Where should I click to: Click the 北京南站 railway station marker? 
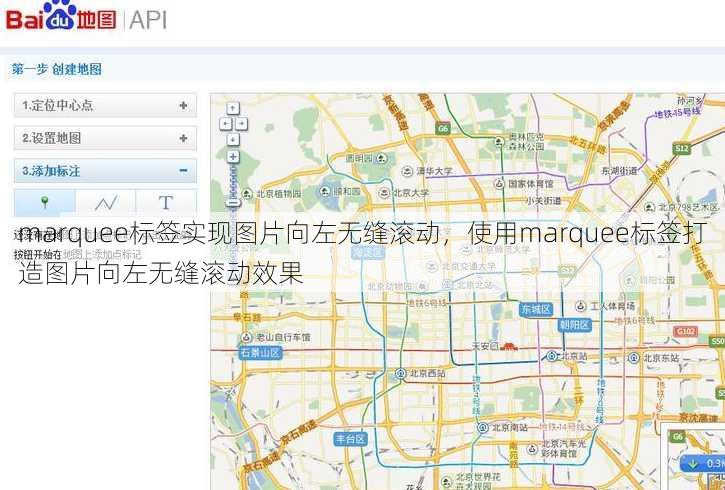pos(483,428)
